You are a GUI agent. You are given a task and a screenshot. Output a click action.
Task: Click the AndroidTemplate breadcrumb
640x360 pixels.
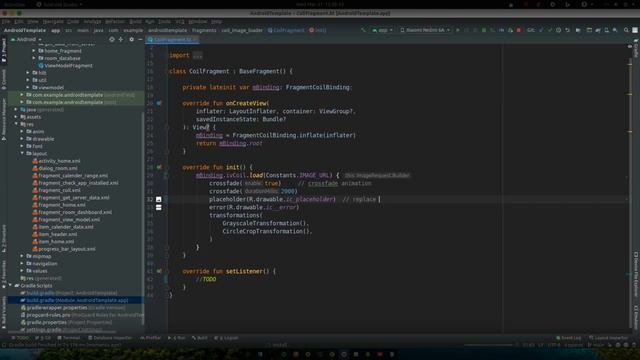pyautogui.click(x=24, y=30)
